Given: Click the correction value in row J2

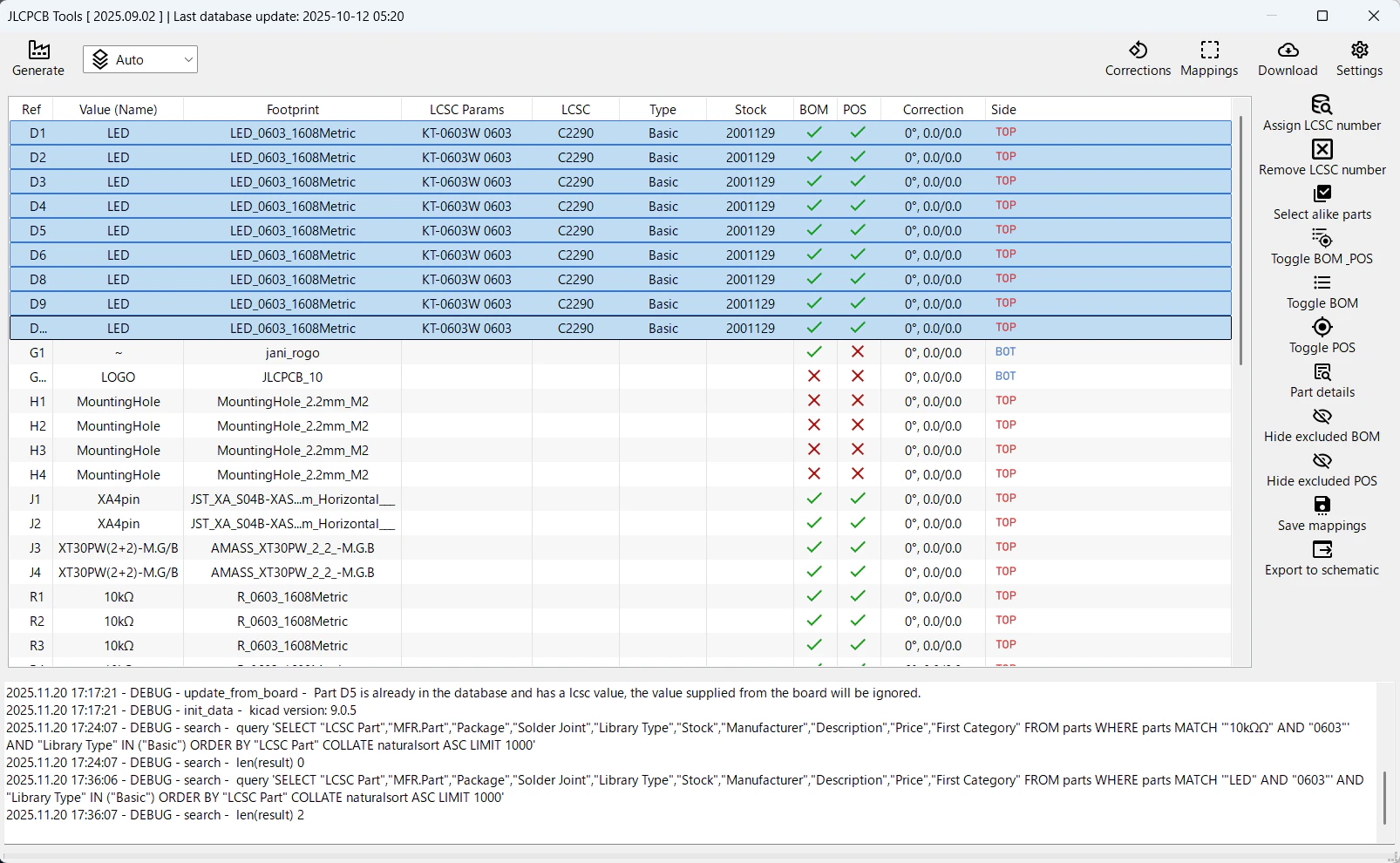Looking at the screenshot, I should 934,524.
